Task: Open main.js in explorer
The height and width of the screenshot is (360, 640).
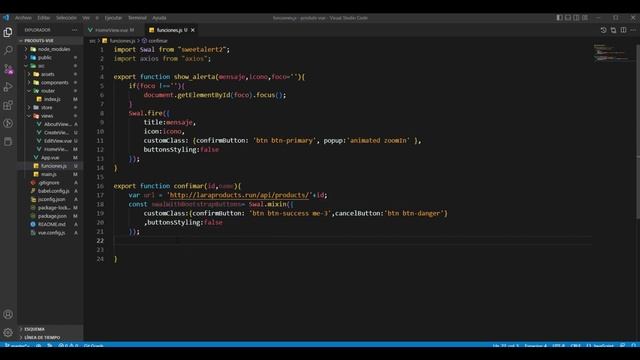Action: pos(50,174)
